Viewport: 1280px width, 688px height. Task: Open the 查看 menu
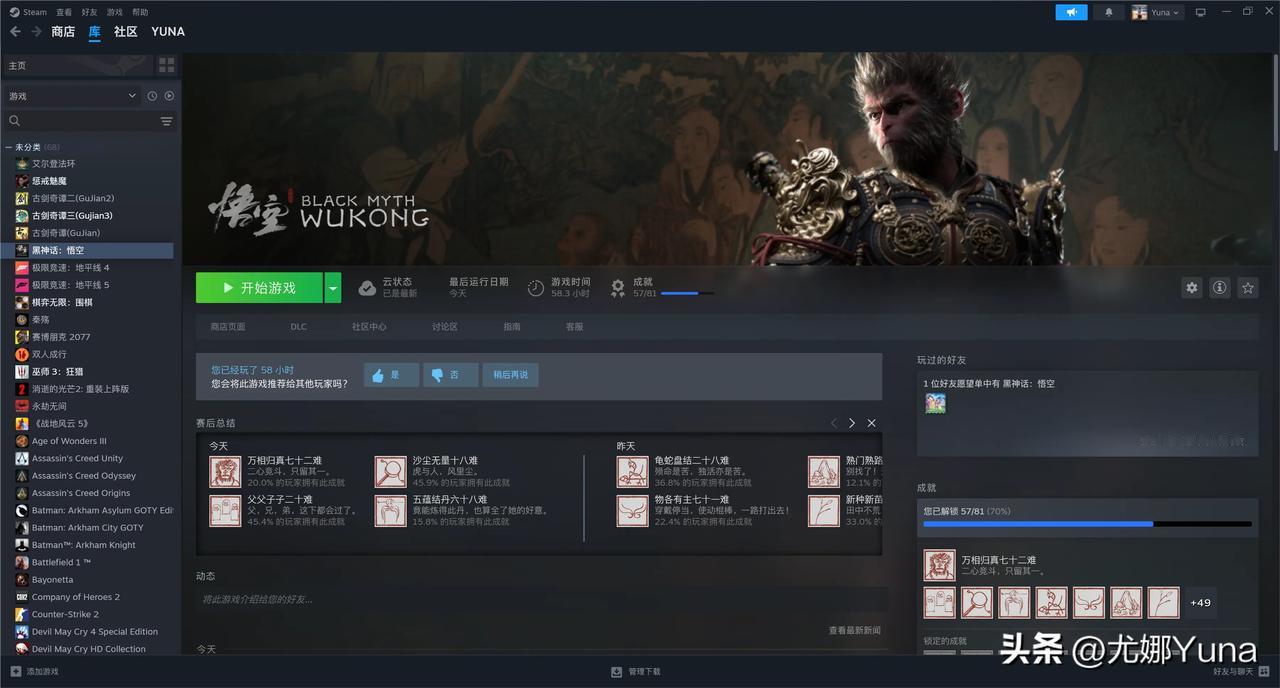(64, 12)
